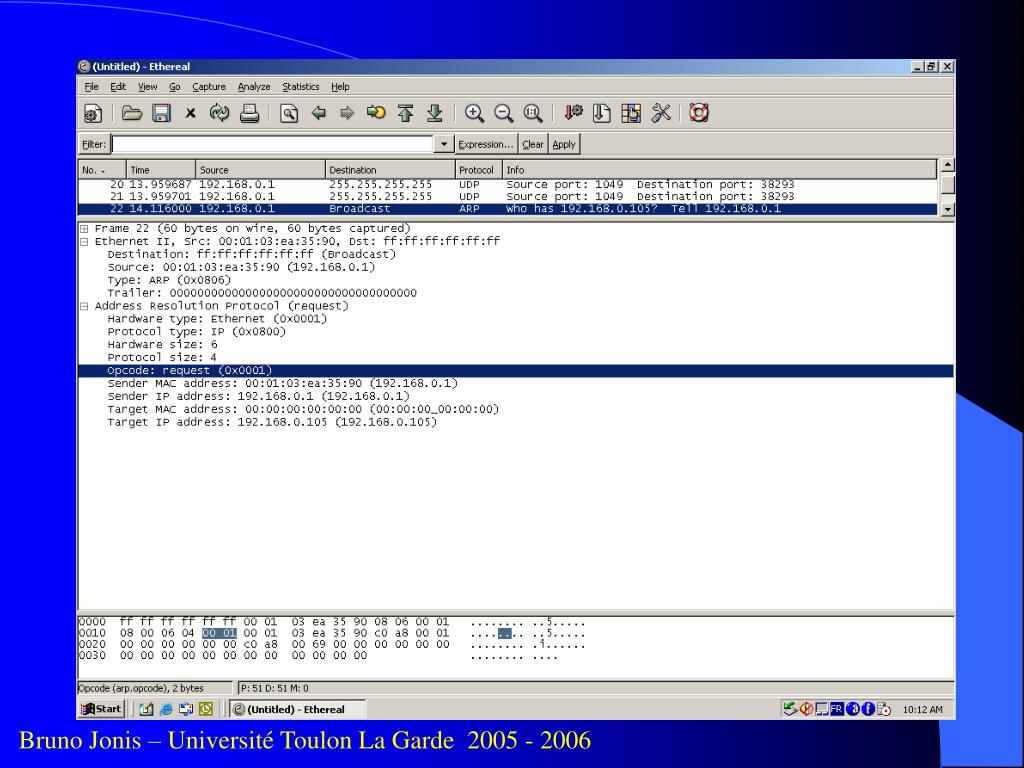Image resolution: width=1024 pixels, height=768 pixels.
Task: Open the Capture menu
Action: pos(208,87)
